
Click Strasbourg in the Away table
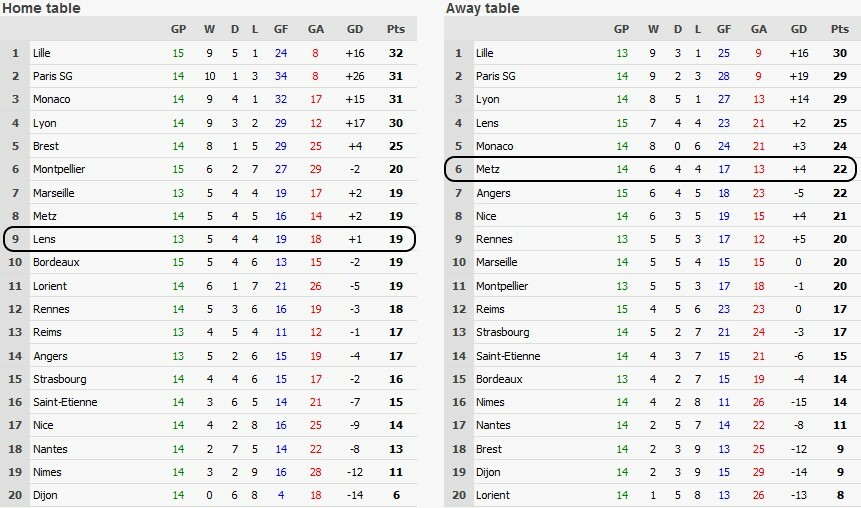coord(502,332)
